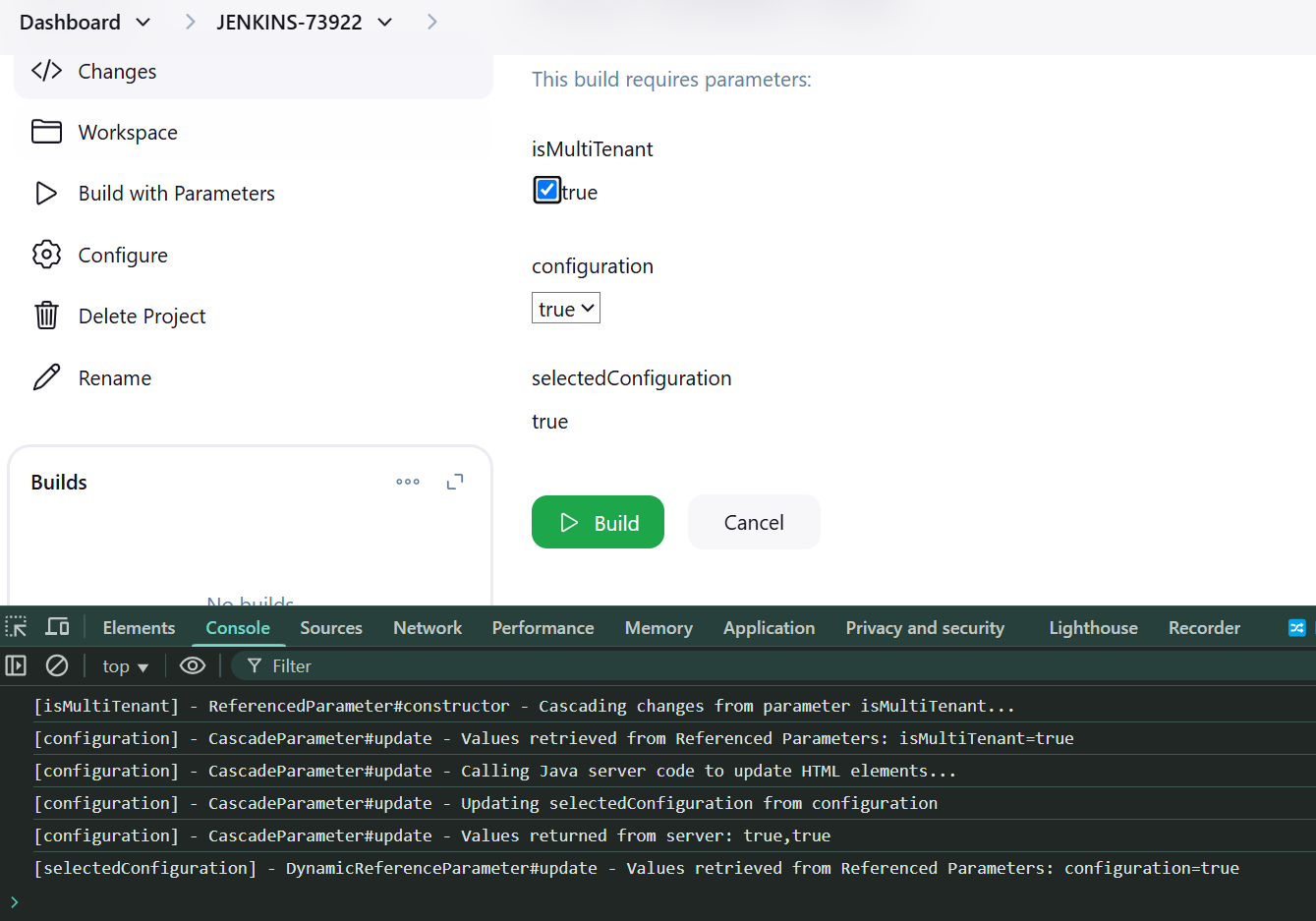Open the top JavaScript context dropdown
Screen dimensions: 1316x921
pos(125,666)
